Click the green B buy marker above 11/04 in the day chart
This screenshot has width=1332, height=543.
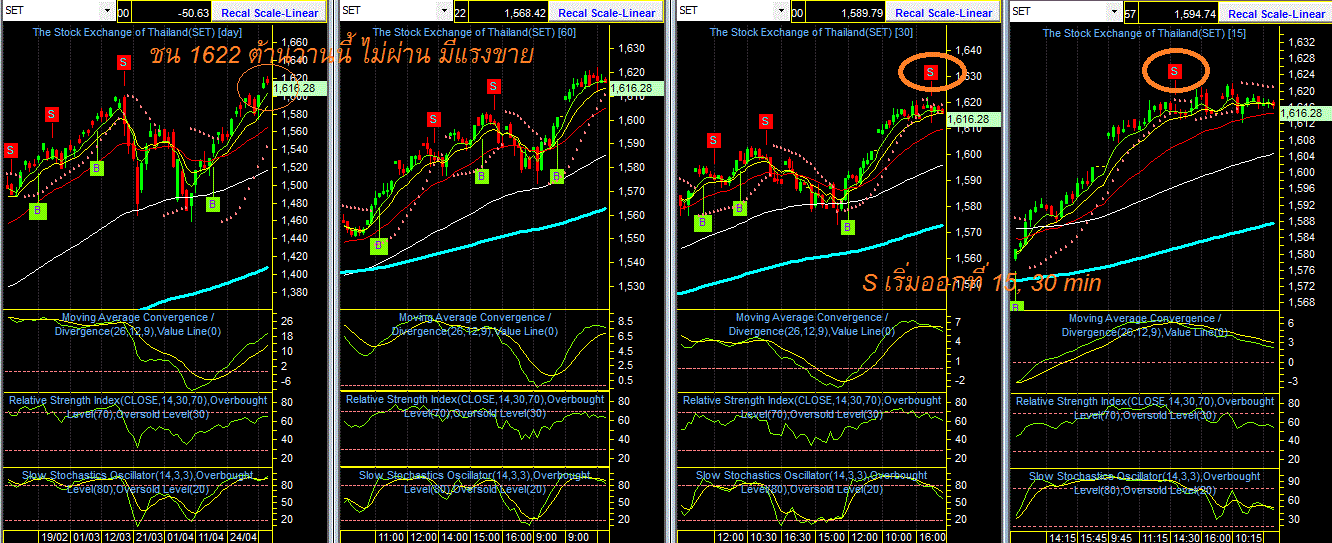213,204
